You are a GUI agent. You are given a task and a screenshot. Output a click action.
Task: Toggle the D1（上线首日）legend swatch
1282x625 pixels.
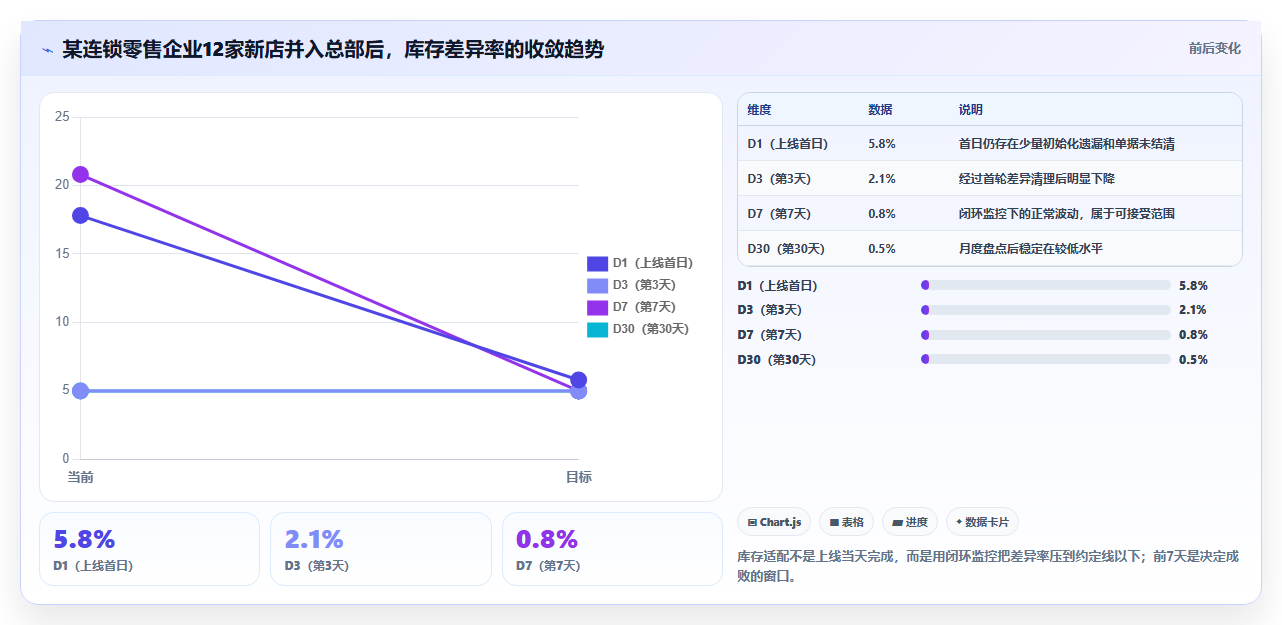click(597, 263)
